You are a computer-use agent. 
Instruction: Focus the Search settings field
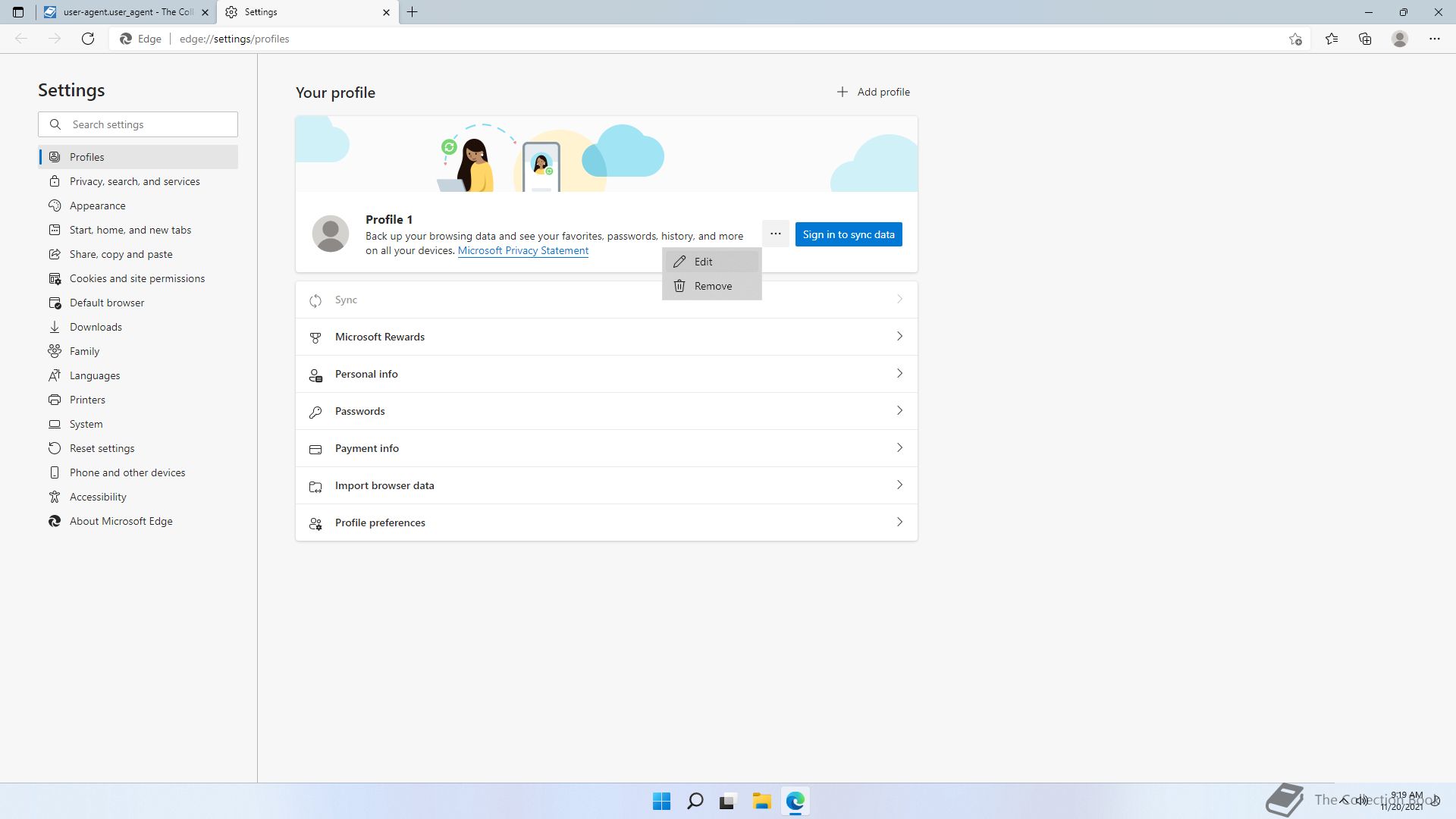(138, 124)
